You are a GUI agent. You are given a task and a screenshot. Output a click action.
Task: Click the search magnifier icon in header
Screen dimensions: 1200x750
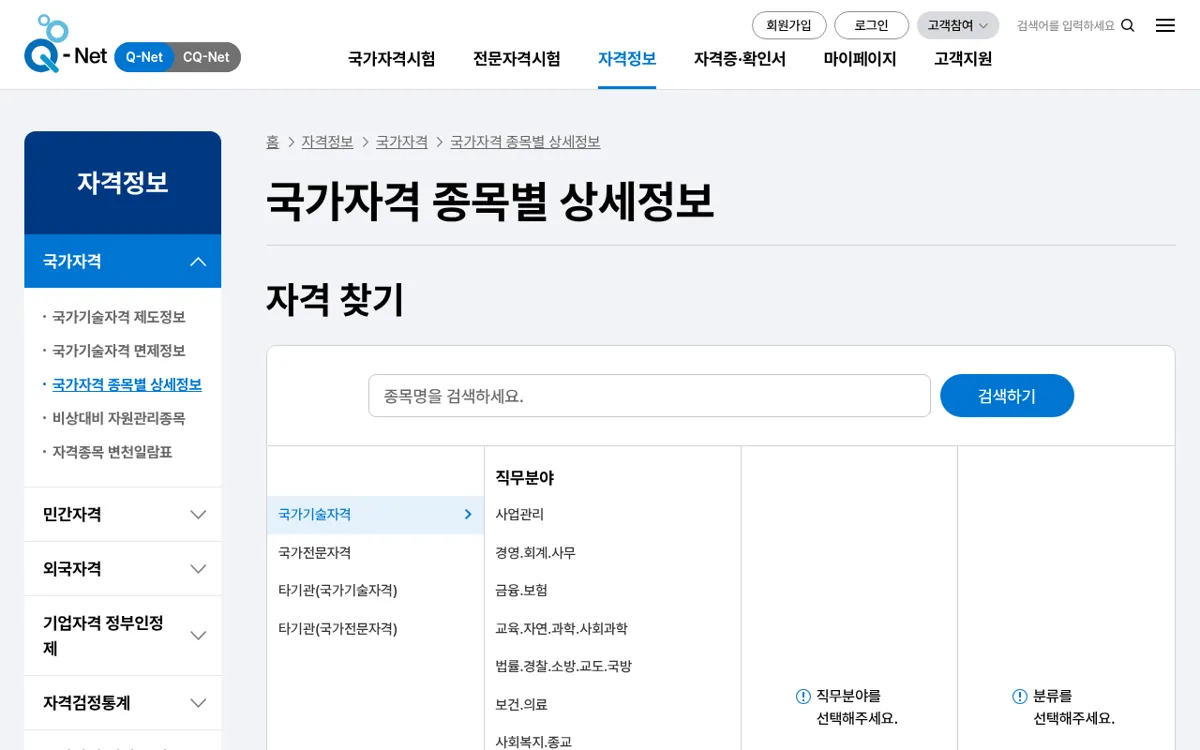(1128, 26)
